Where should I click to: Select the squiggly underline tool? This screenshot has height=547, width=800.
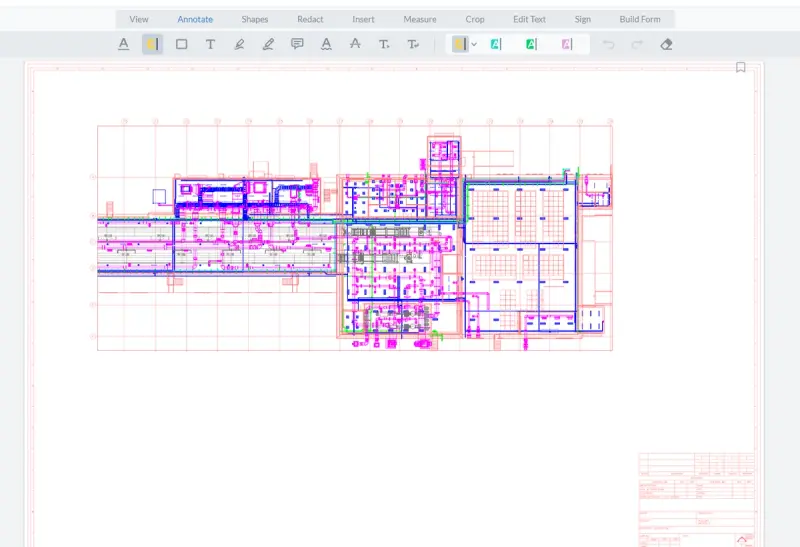pyautogui.click(x=326, y=44)
